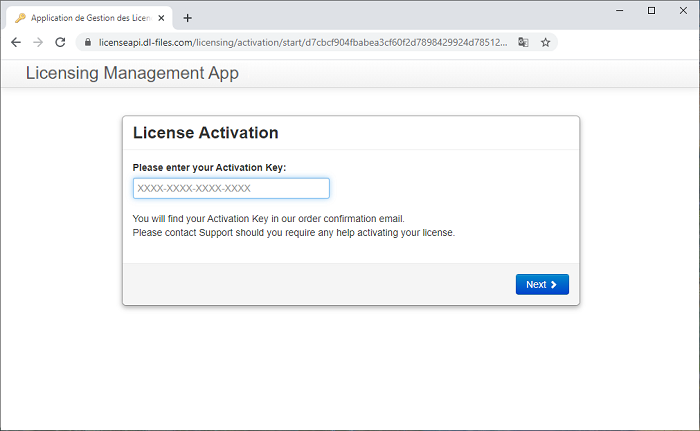Close the Application de Gestion tab
The image size is (700, 431).
(164, 18)
